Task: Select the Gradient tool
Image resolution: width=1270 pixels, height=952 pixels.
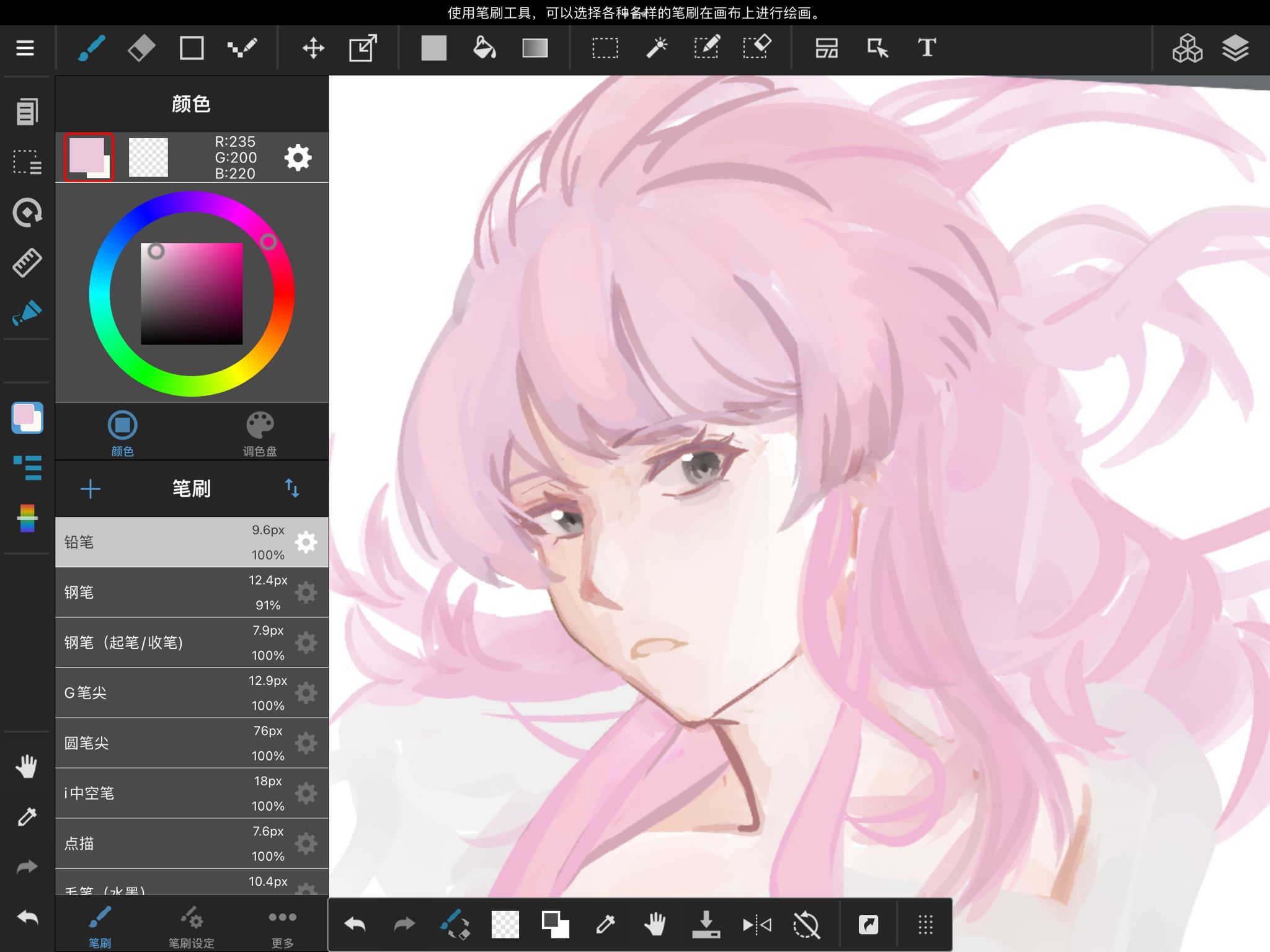Action: [x=535, y=48]
